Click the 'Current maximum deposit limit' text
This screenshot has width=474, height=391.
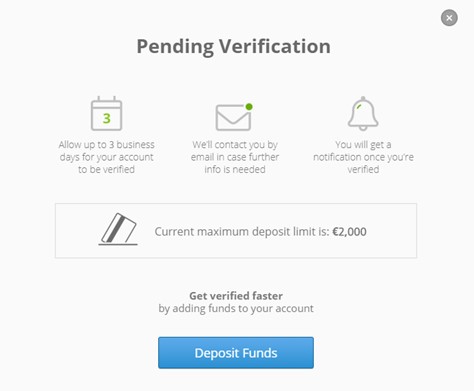[x=242, y=232]
